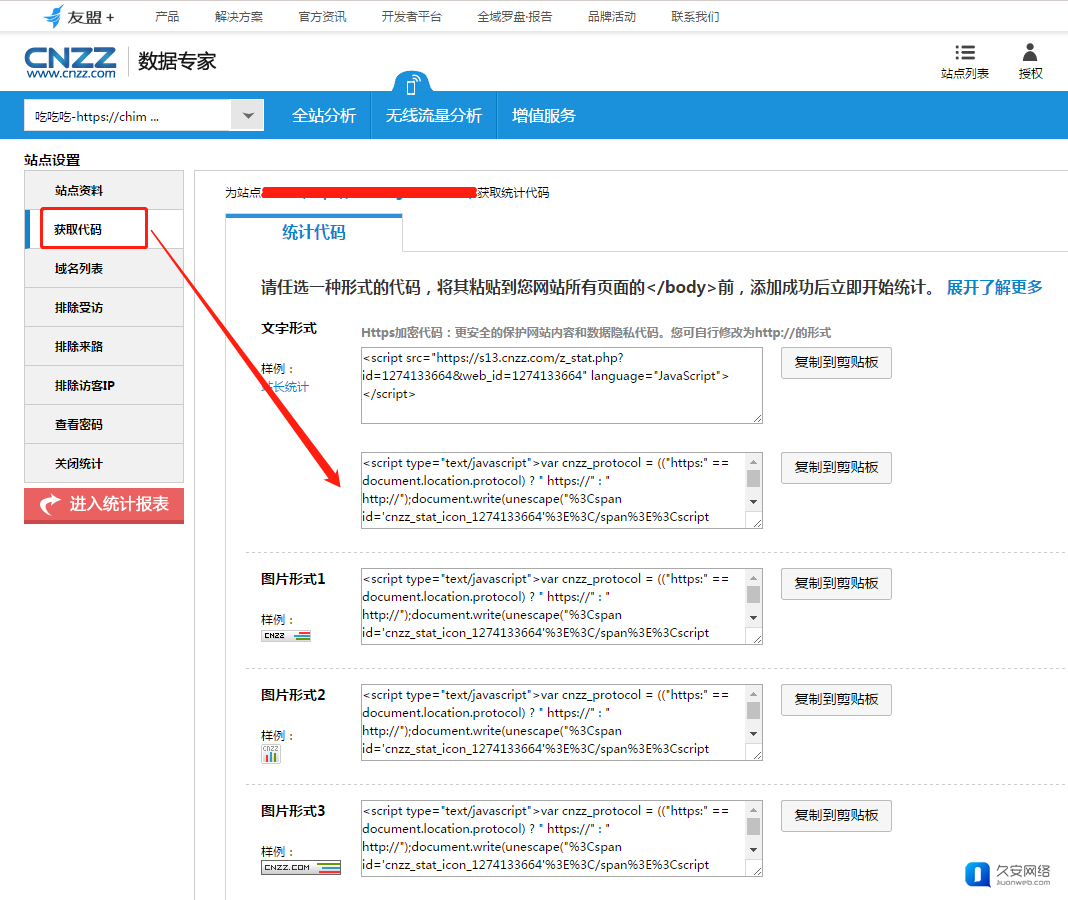This screenshot has height=900, width=1068.
Task: Click the 展开了解更多 link
Action: 994,288
